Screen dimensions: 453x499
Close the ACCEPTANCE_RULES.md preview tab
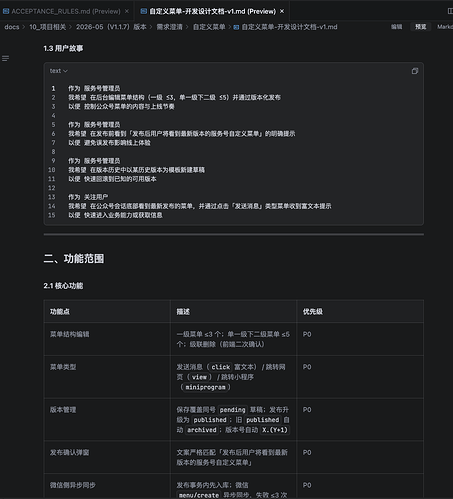pyautogui.click(x=127, y=11)
